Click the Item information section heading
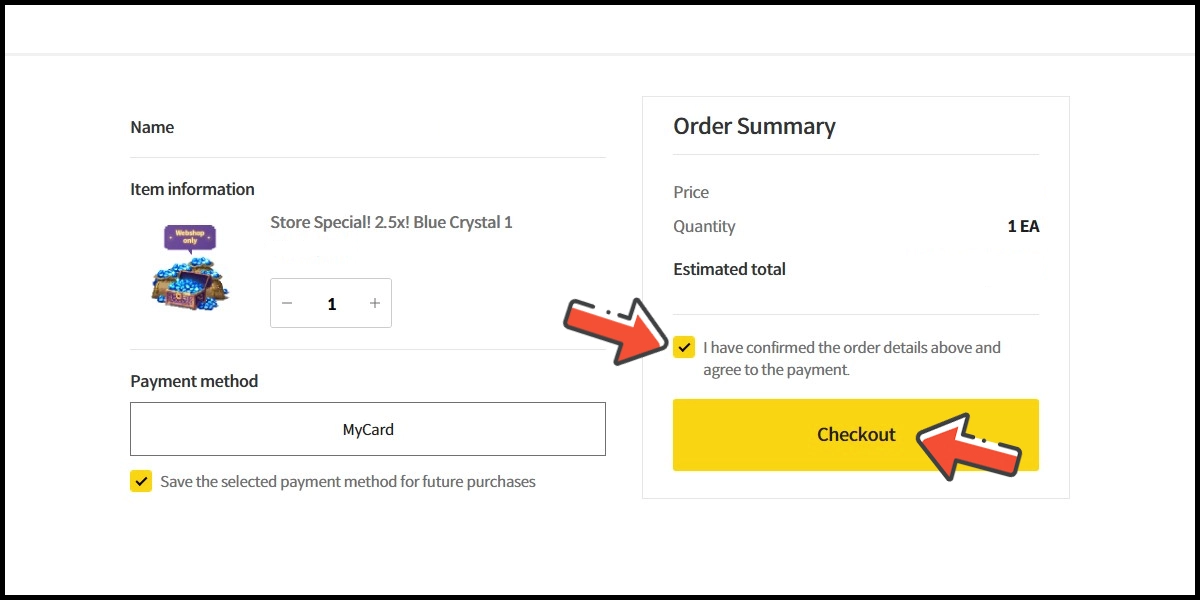This screenshot has height=600, width=1200. point(192,189)
